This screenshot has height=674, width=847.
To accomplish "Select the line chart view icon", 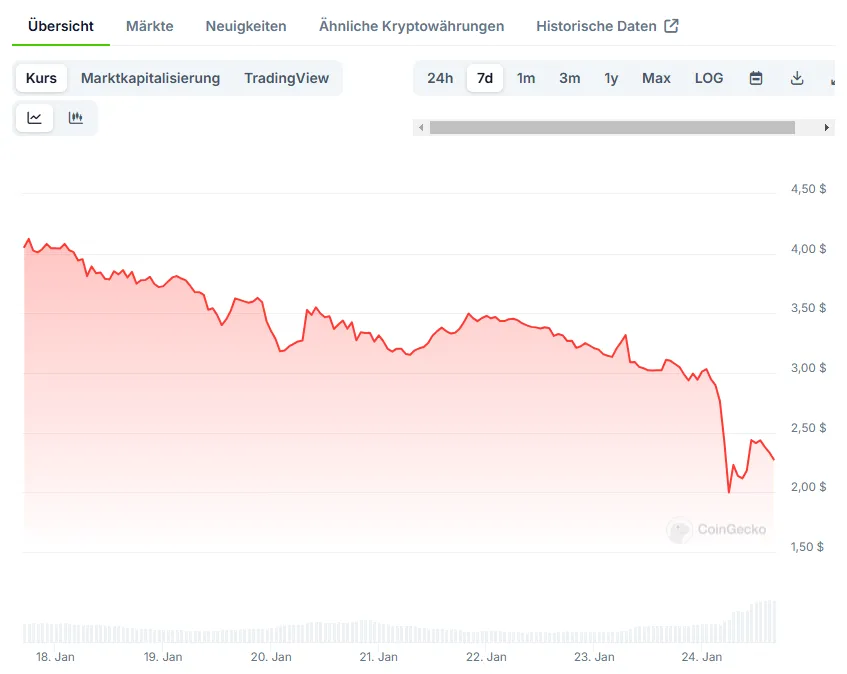I will coord(35,118).
